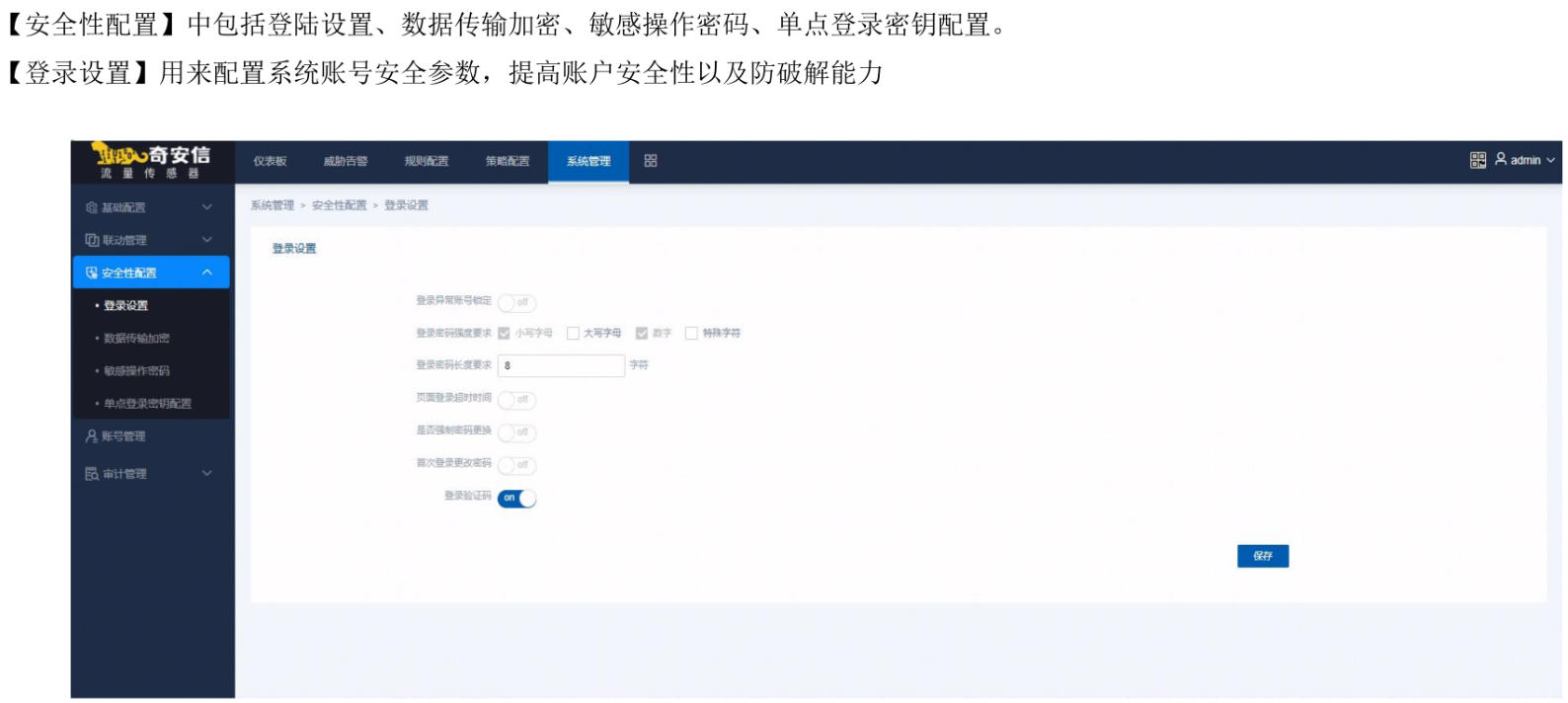The height and width of the screenshot is (703, 1568).
Task: Check the 大写字母 checkbox
Action: (573, 334)
